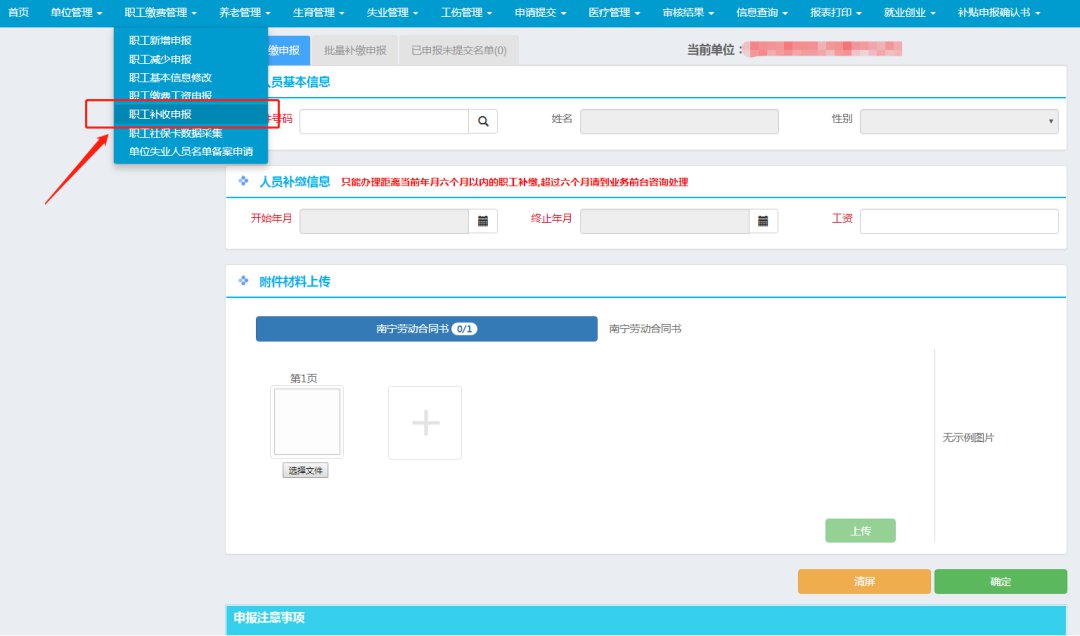The image size is (1080, 636).
Task: Click the ID number search magnifier icon
Action: click(x=483, y=121)
